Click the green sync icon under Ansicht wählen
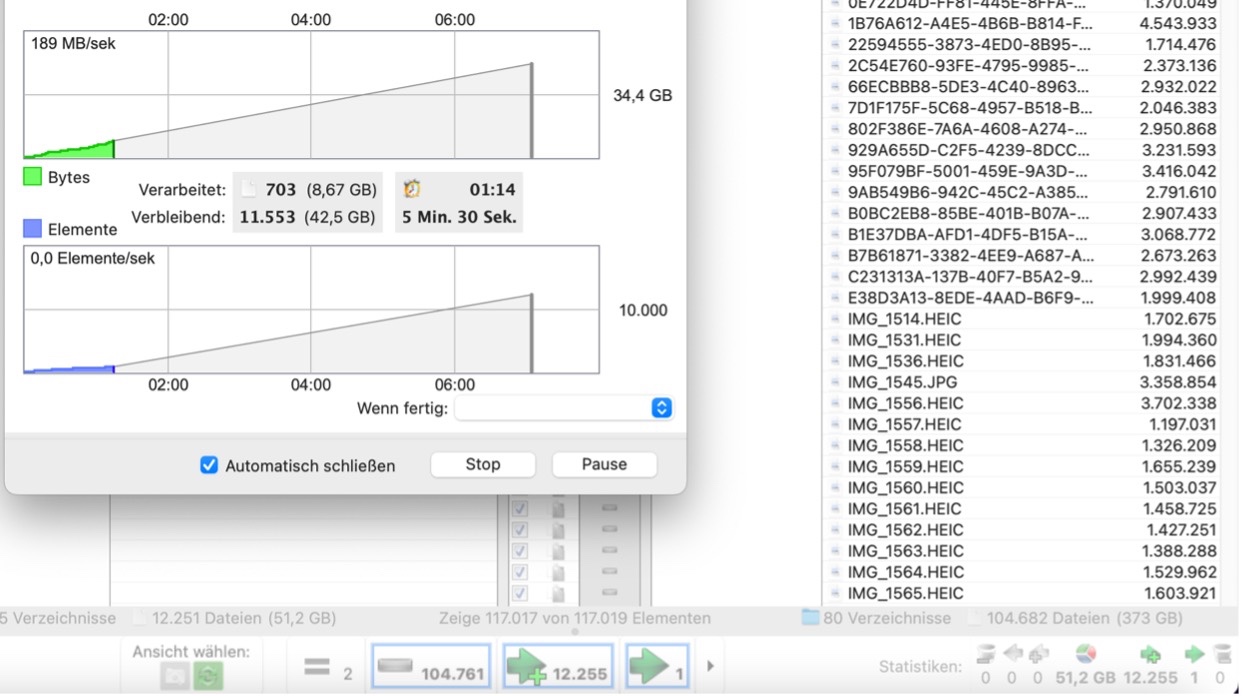The width and height of the screenshot is (1243, 696). [x=208, y=677]
